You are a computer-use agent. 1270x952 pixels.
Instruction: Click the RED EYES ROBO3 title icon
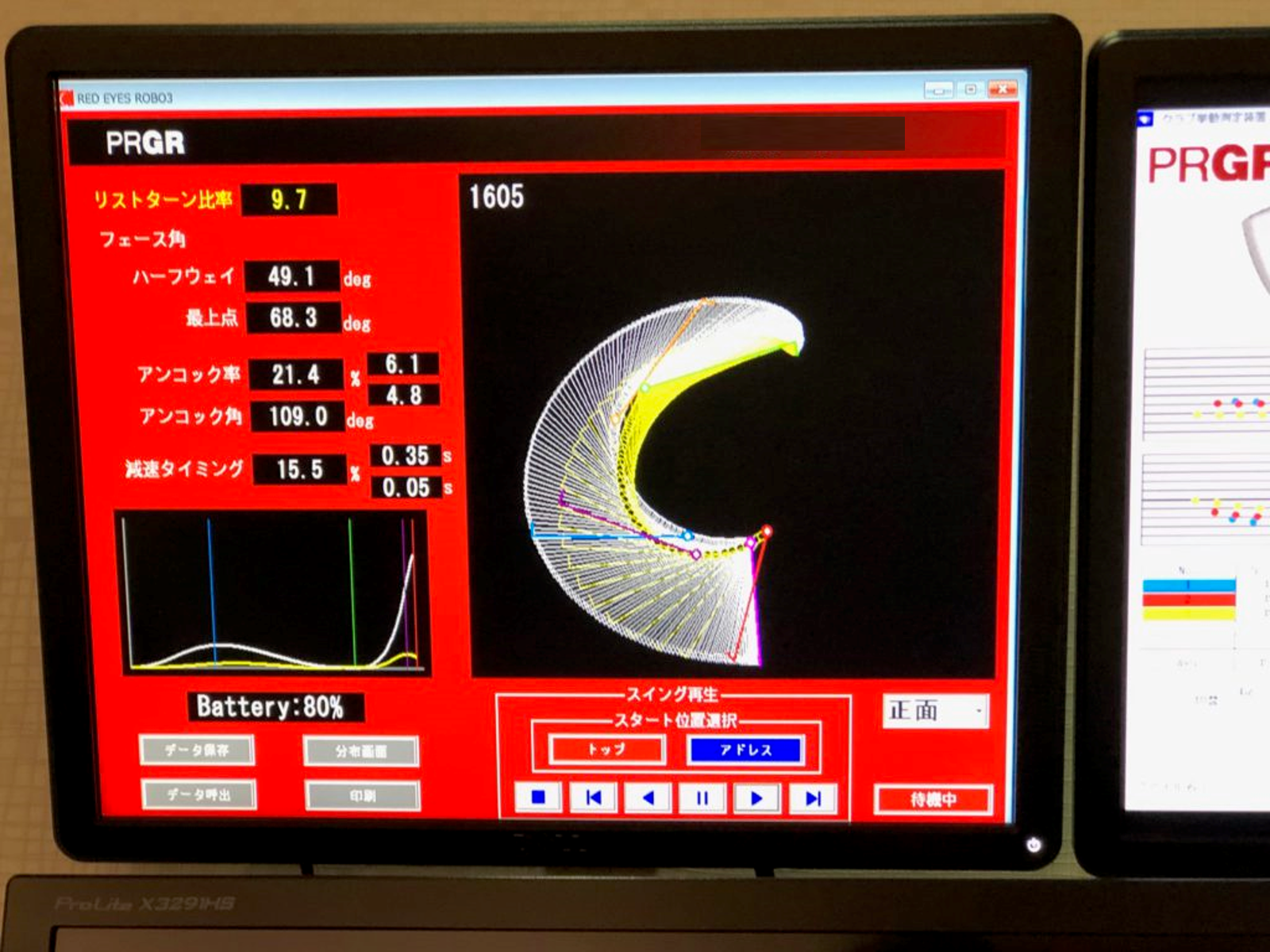(67, 97)
